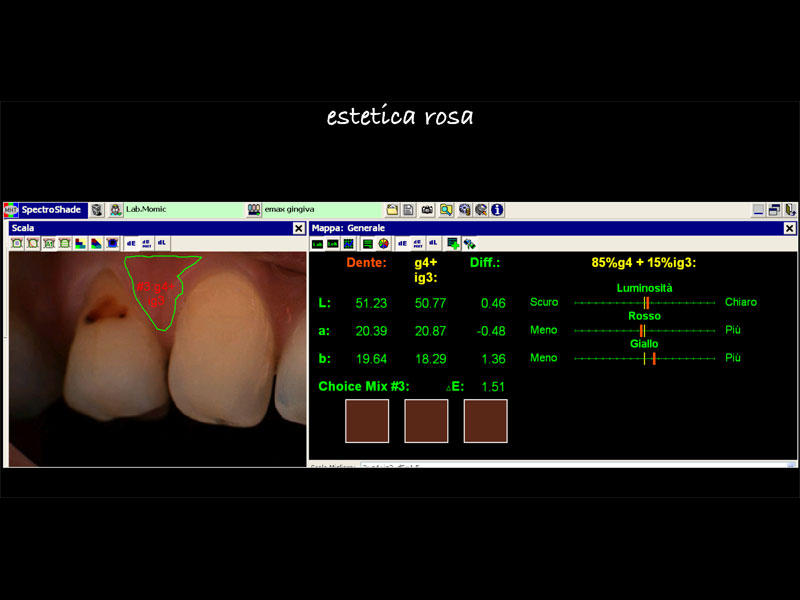Click the emax gingiva shade guide field
The image size is (800, 600).
coord(322,210)
